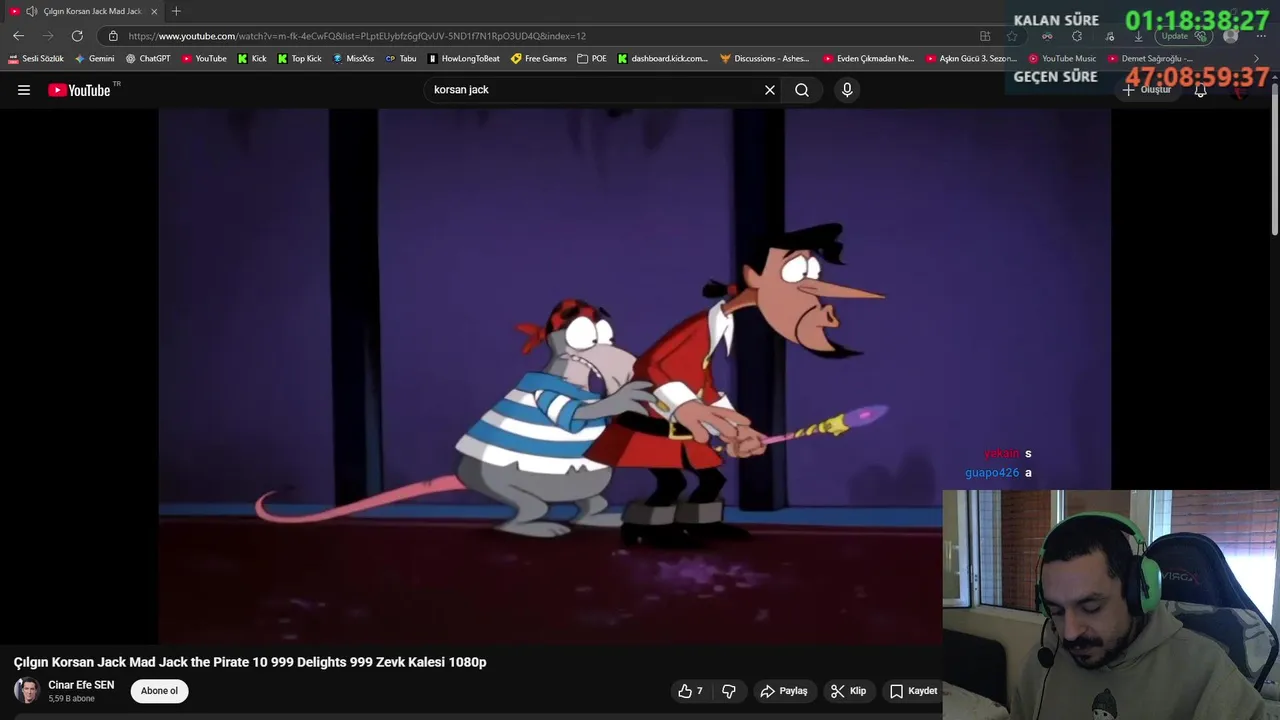Open Demet Sağıroğlu bookmark
1280x720 pixels.
1150,58
